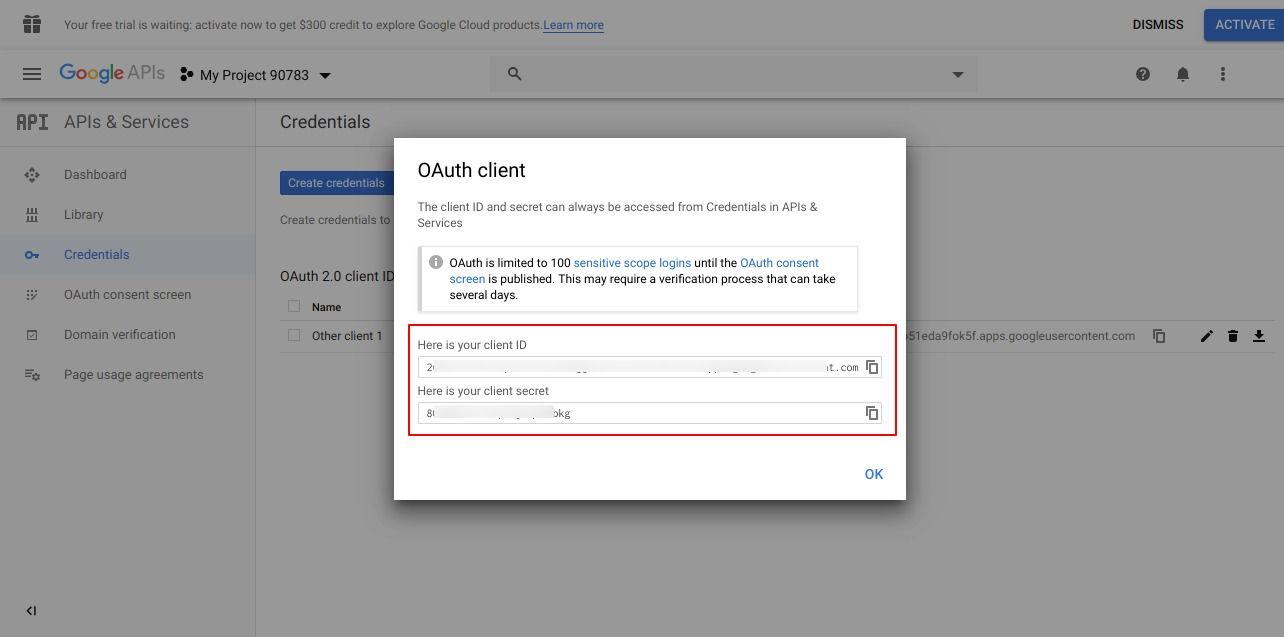
Task: Copy the client ID to clipboard
Action: click(872, 367)
